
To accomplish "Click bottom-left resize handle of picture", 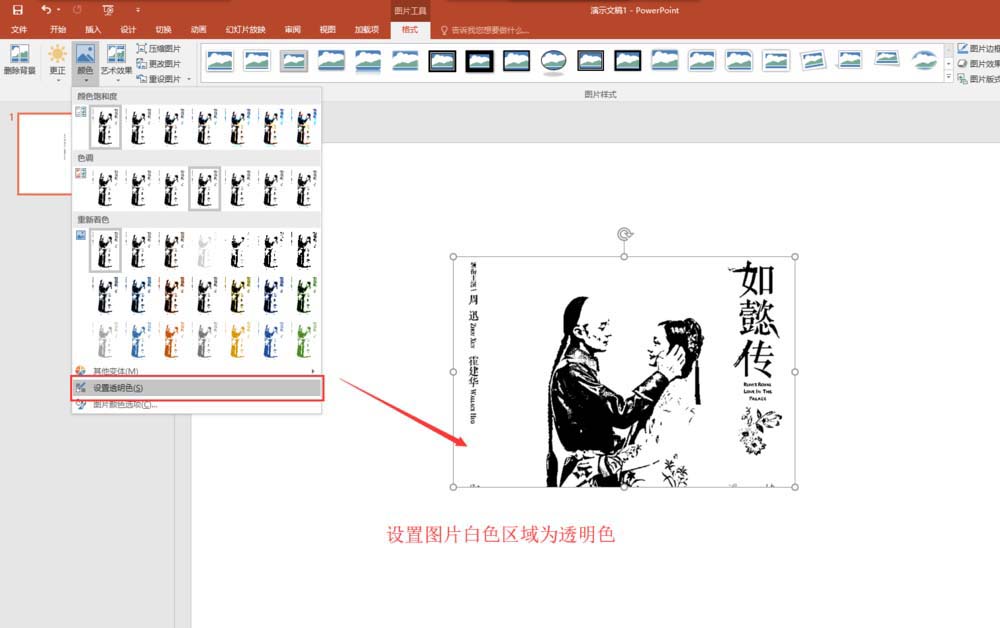I will click(x=453, y=487).
